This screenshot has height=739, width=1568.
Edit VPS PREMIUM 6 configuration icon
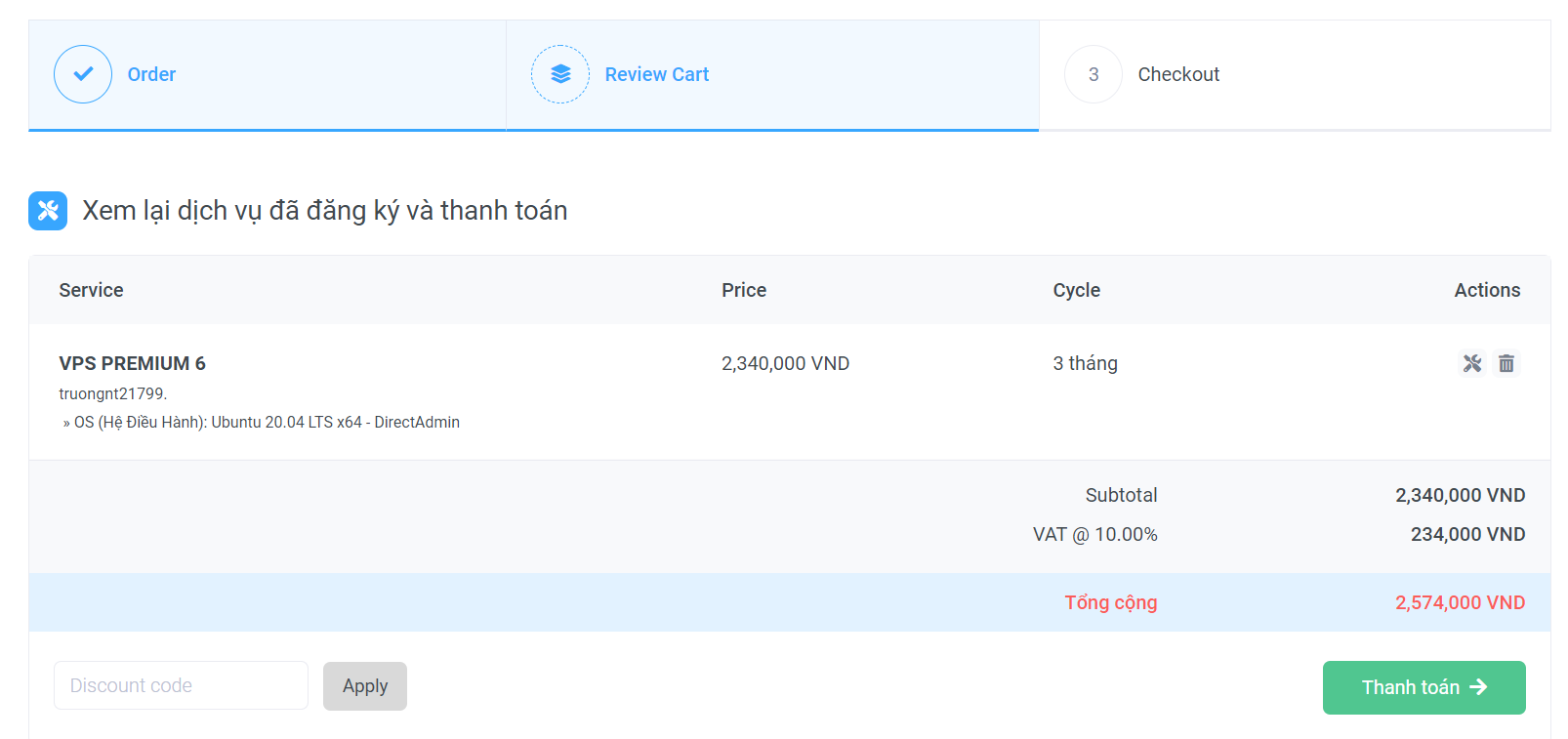(x=1472, y=363)
